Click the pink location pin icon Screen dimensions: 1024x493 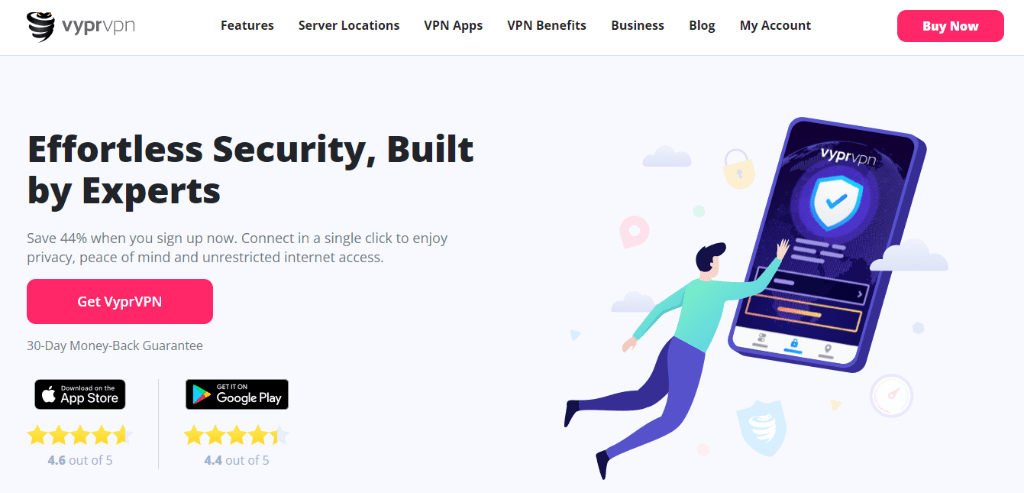click(633, 232)
